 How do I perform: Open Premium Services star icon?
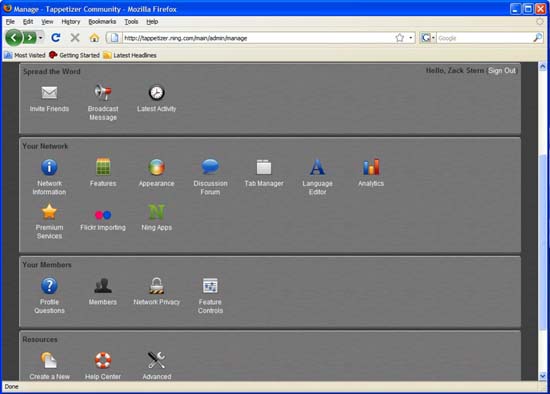(x=49, y=212)
